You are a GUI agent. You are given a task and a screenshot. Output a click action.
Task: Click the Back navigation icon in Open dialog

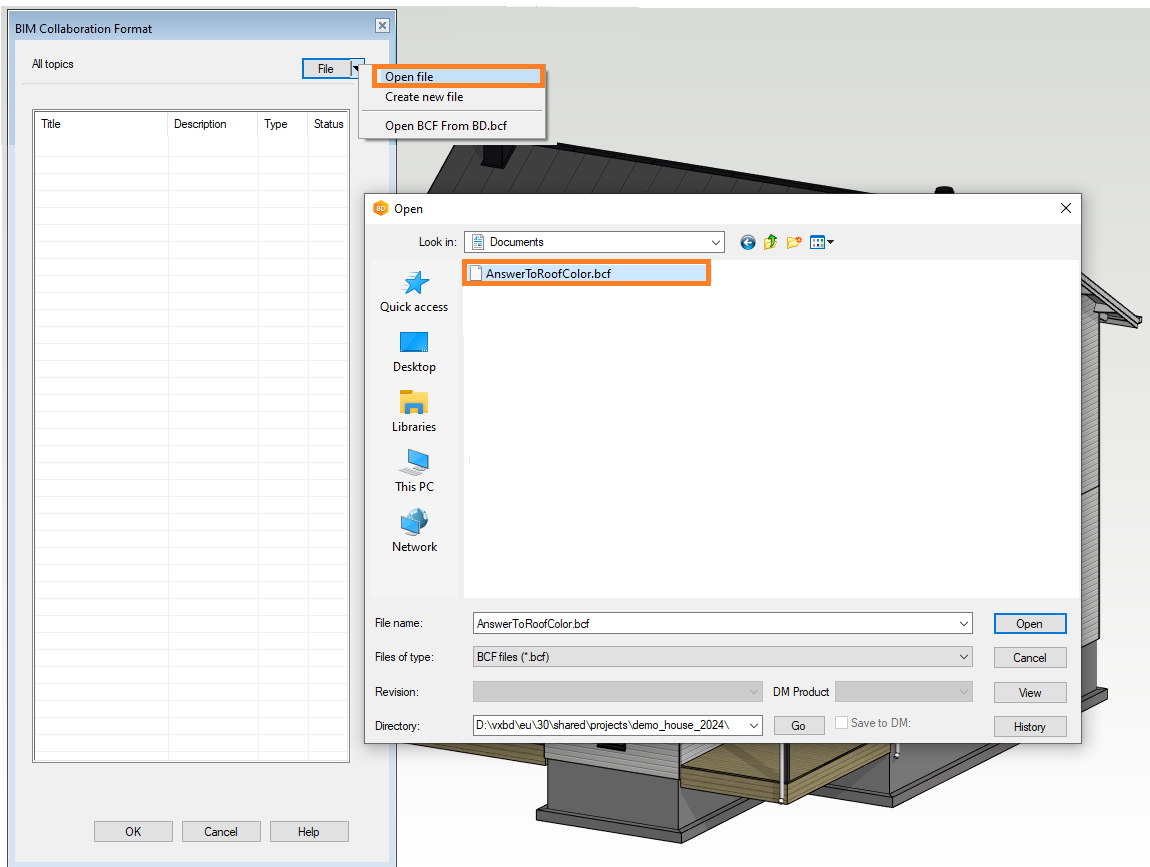(x=747, y=242)
